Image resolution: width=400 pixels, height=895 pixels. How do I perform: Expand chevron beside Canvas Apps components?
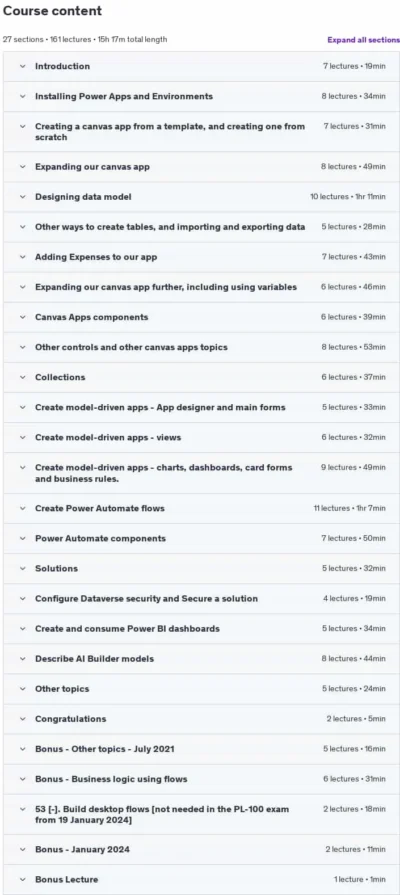point(23,317)
